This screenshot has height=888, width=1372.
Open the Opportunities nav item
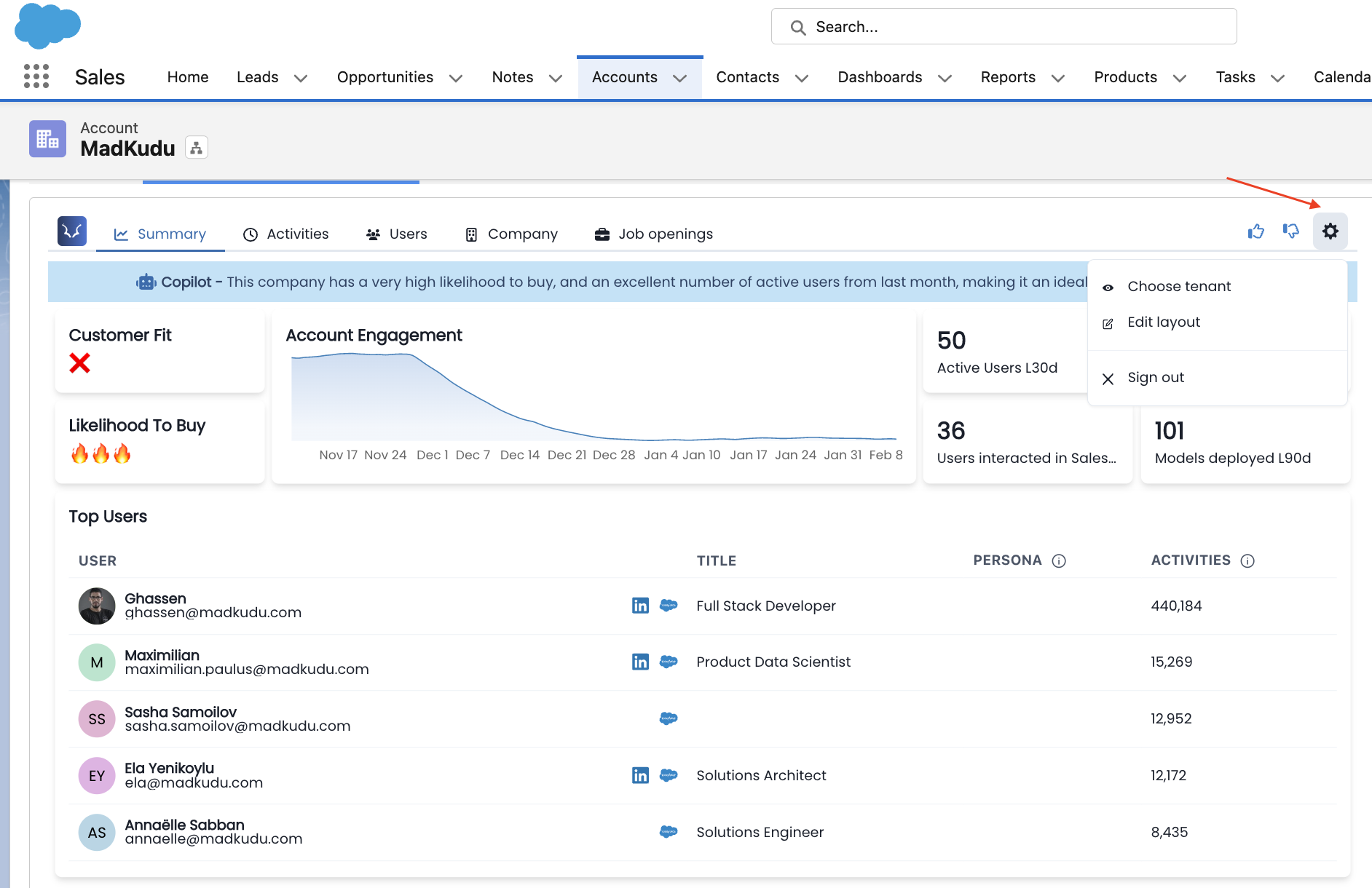point(385,77)
